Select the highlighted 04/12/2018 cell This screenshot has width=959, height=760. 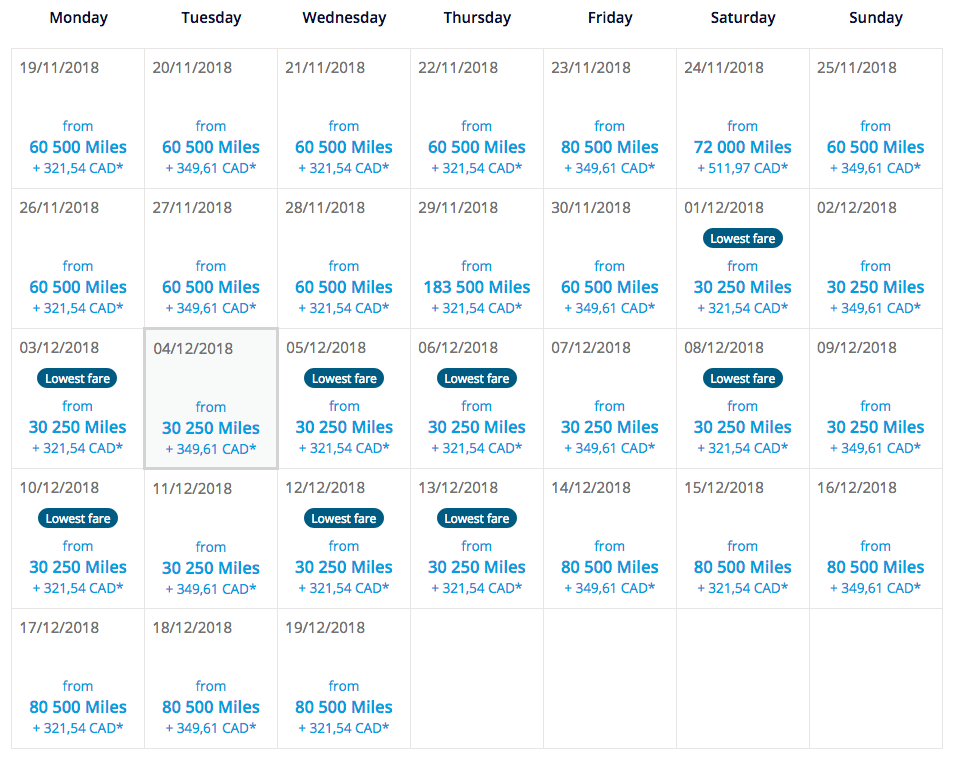tap(211, 399)
